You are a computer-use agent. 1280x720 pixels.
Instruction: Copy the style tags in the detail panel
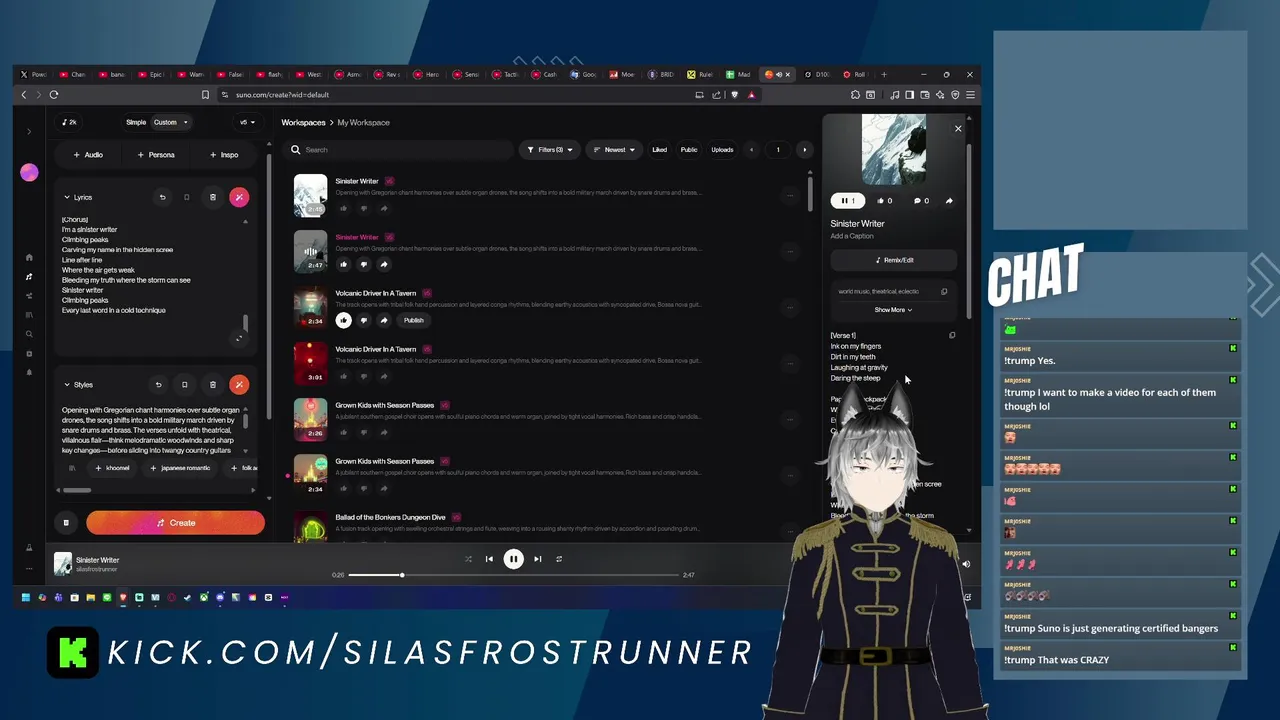coord(944,292)
